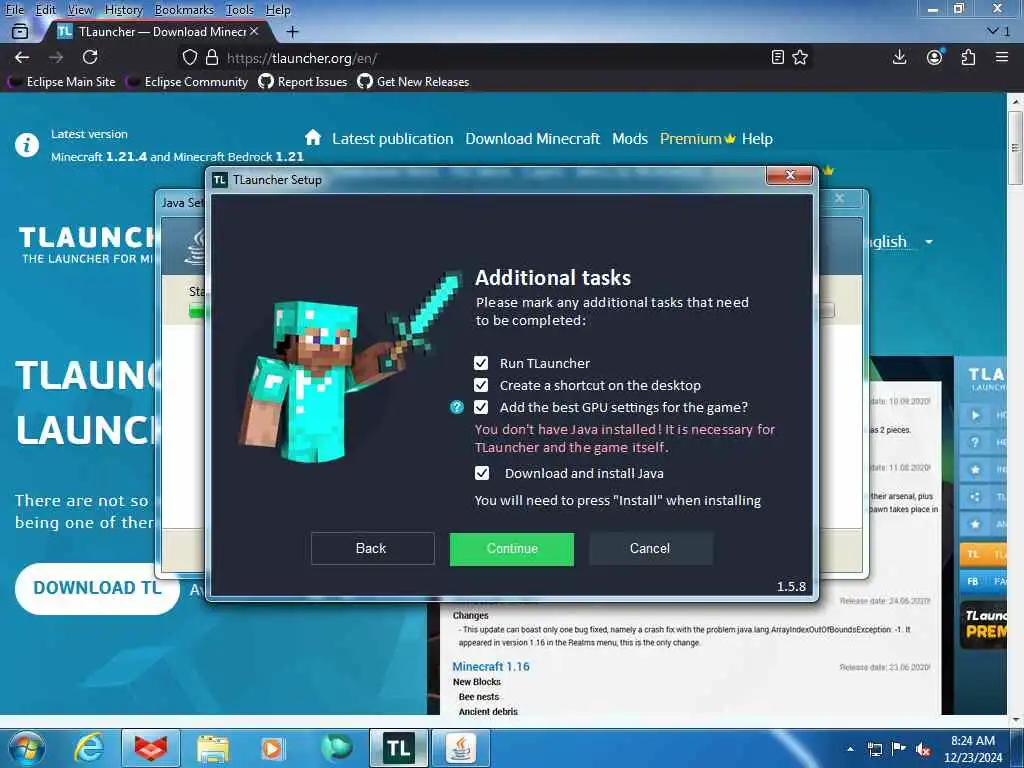The image size is (1024, 768).
Task: Open the Edit menu
Action: 46,10
